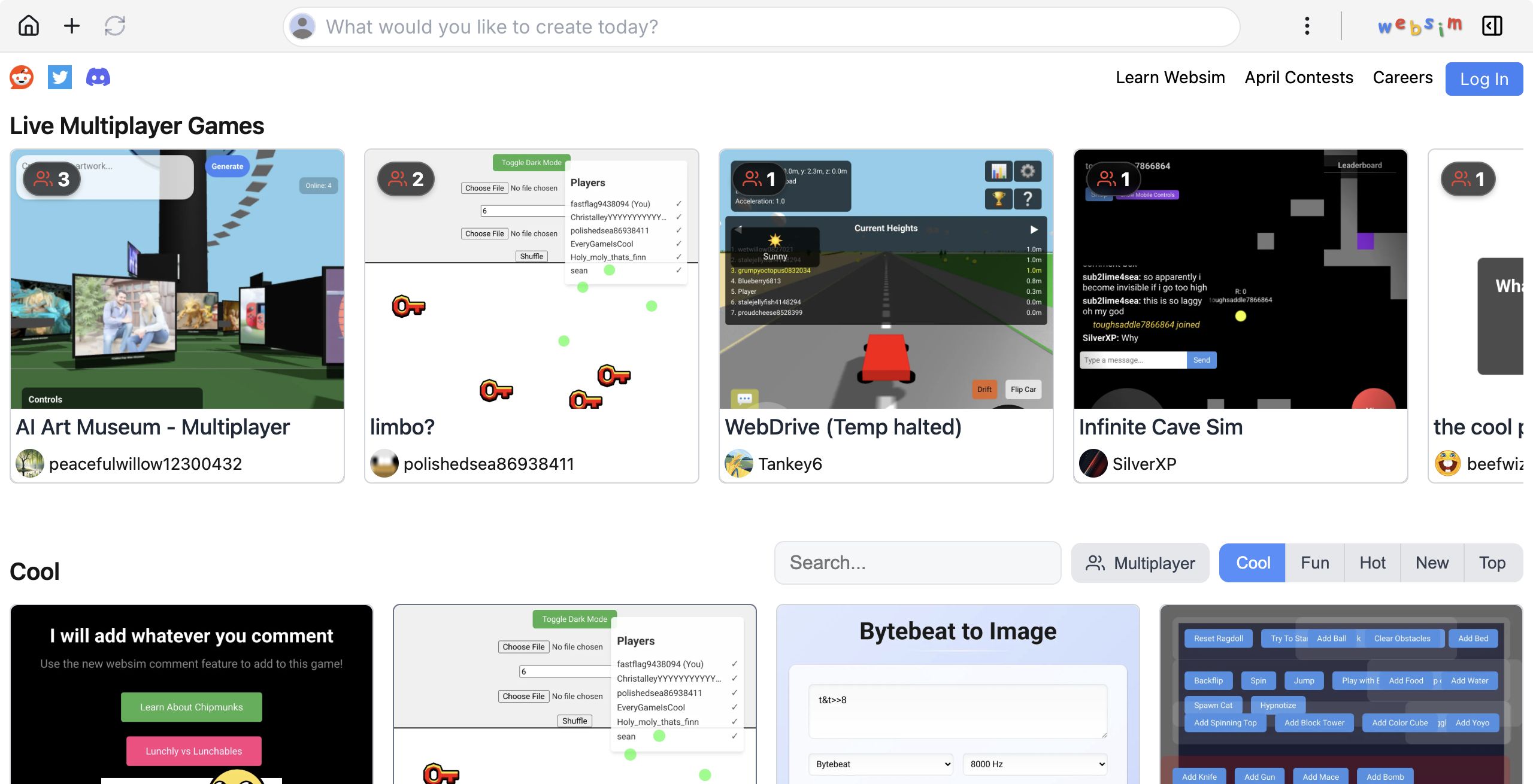This screenshot has width=1533, height=784.
Task: Toggle the Multiplayer filter
Action: 1140,563
